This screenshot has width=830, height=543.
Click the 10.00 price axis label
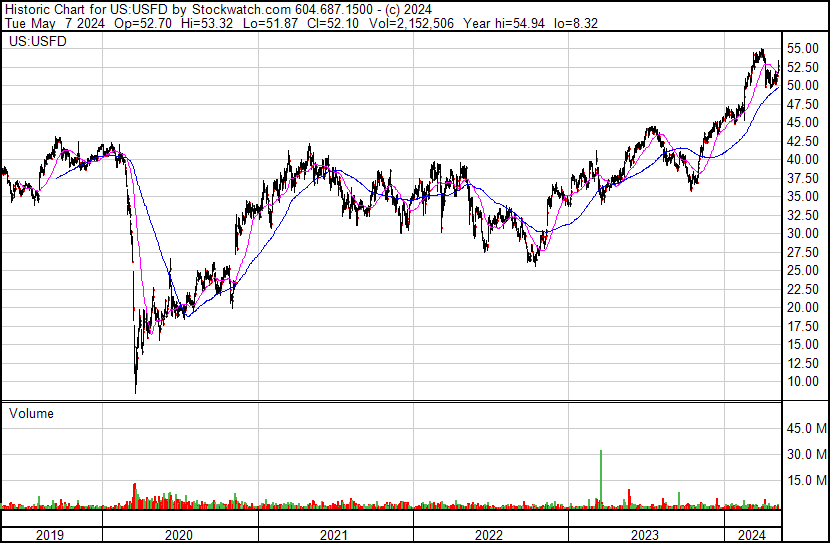pyautogui.click(x=803, y=381)
